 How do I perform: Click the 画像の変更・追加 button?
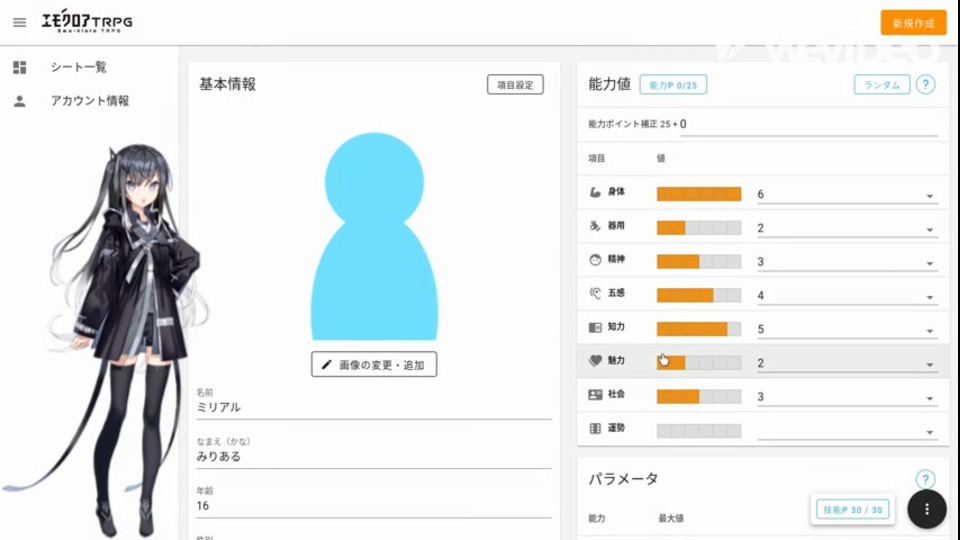[374, 364]
